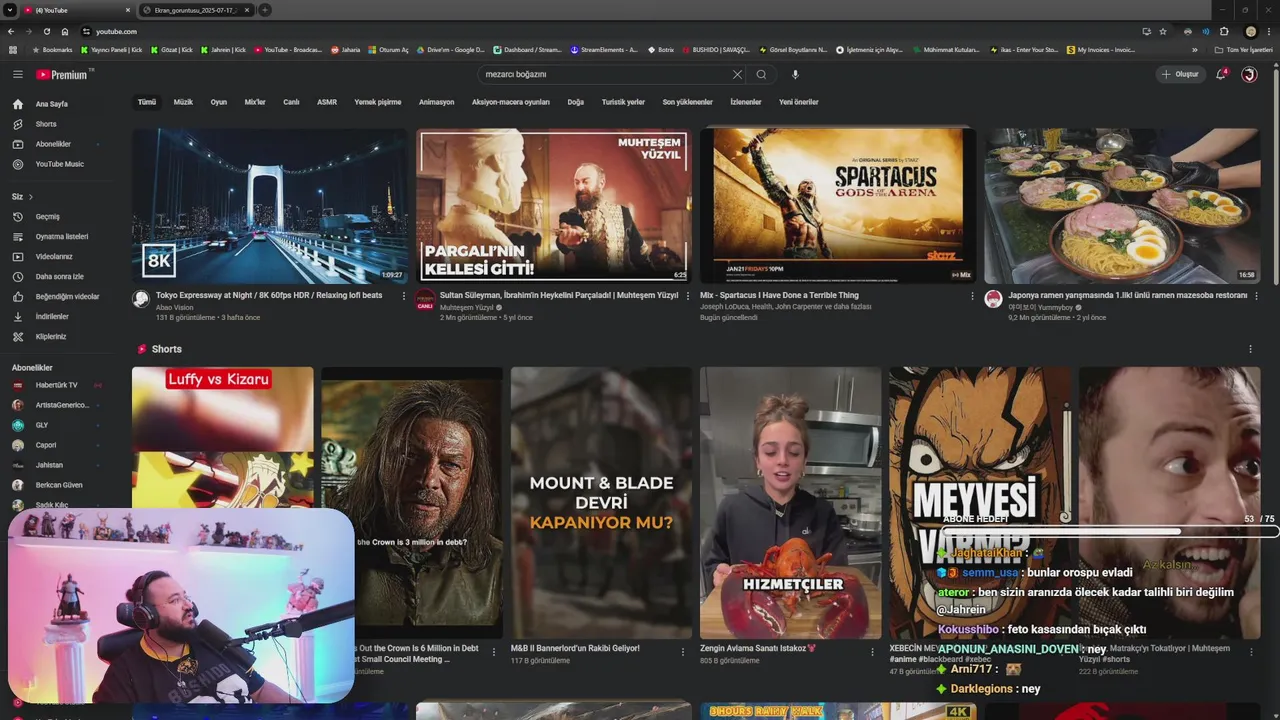Open options for Japonya ramen video
This screenshot has width=1280, height=720.
[x=1256, y=296]
